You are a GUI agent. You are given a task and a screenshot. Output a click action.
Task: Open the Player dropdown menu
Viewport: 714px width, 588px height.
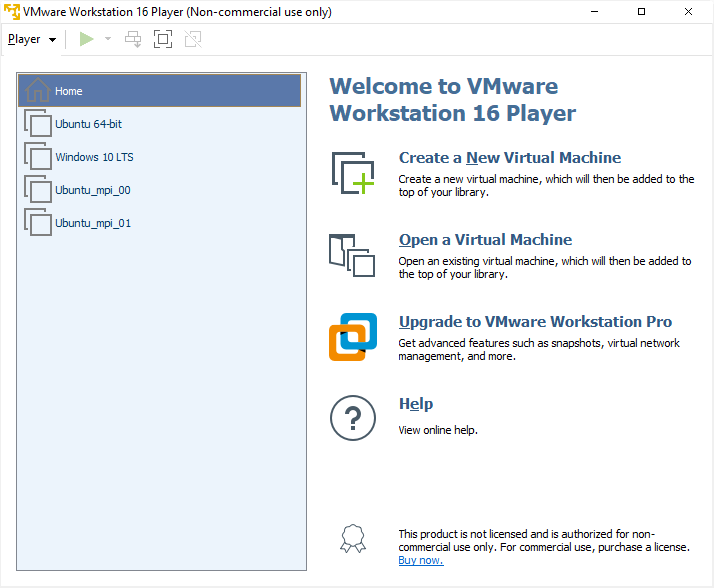(32, 40)
